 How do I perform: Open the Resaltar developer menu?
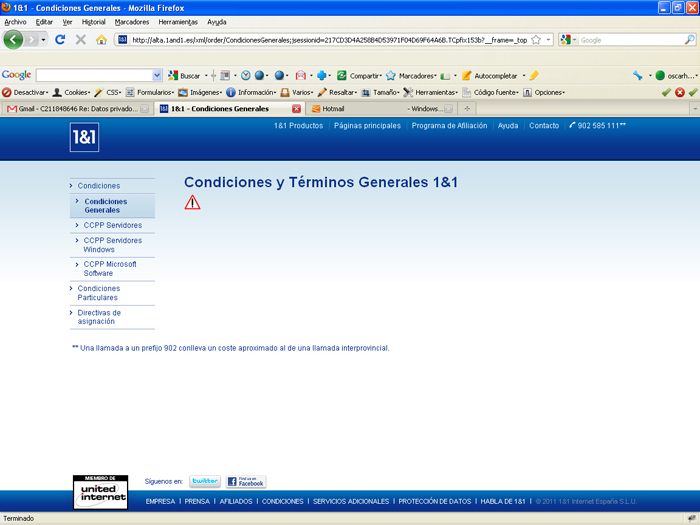(338, 92)
